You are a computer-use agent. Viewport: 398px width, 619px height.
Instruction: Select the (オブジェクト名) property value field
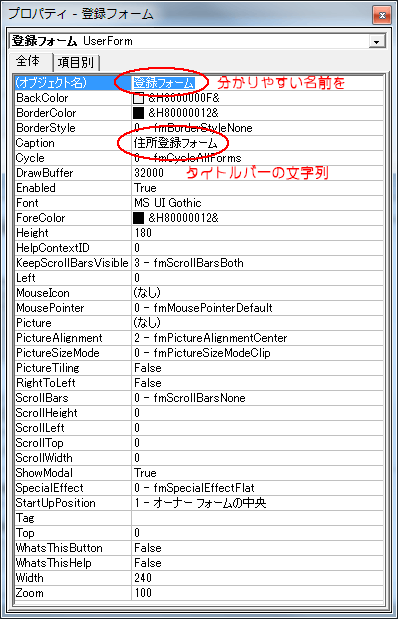coord(257,83)
